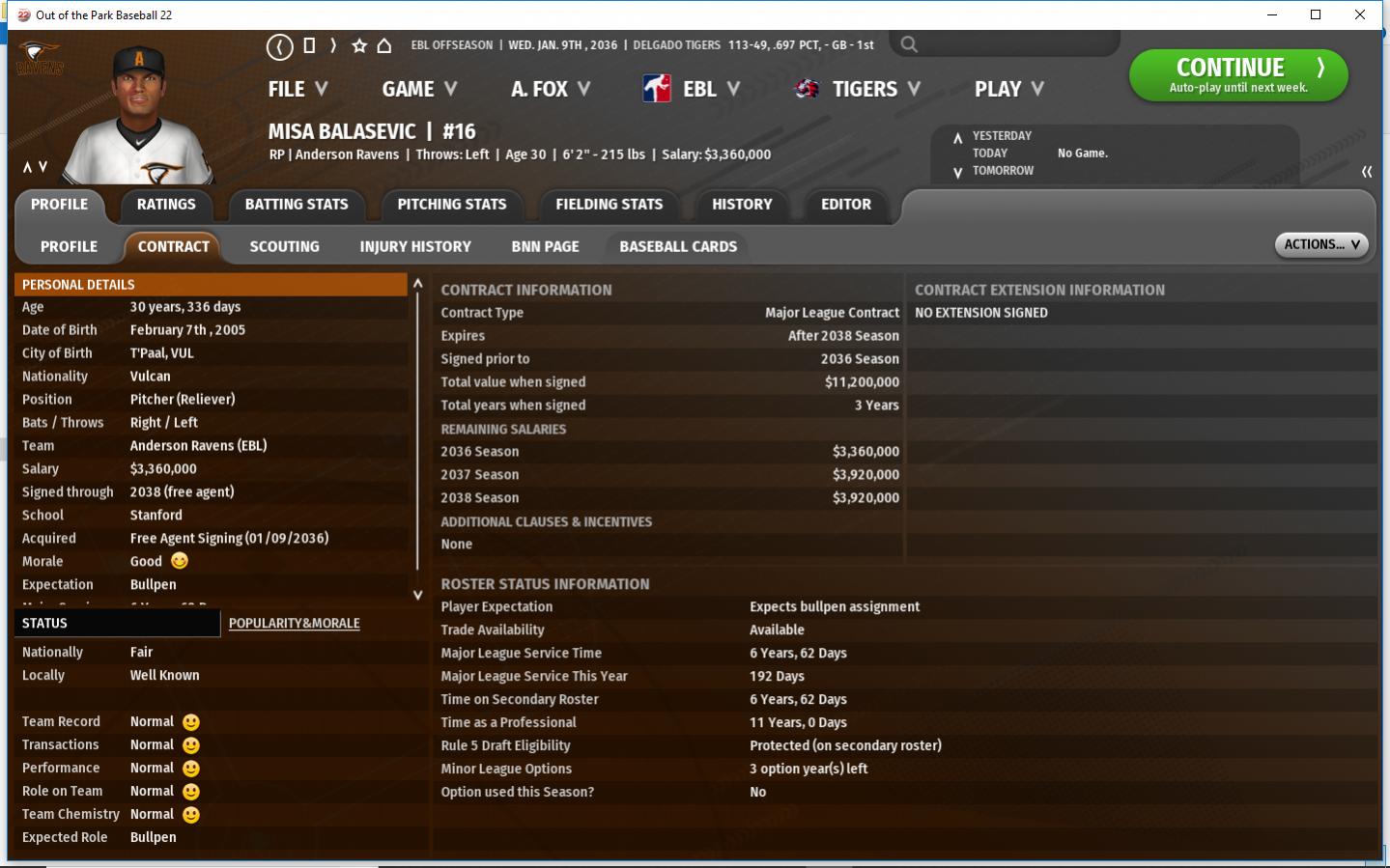This screenshot has height=868, width=1390.
Task: Open the Ratings tab
Action: (x=166, y=205)
